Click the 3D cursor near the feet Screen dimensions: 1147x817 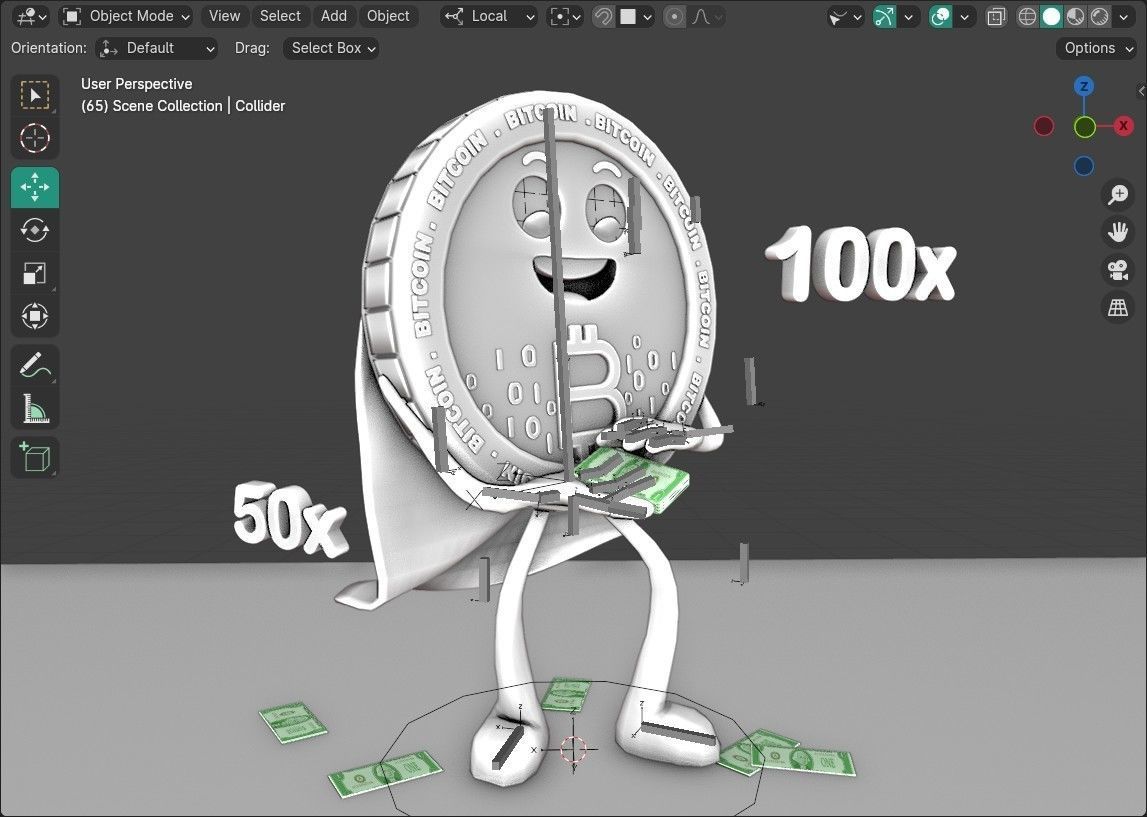574,749
